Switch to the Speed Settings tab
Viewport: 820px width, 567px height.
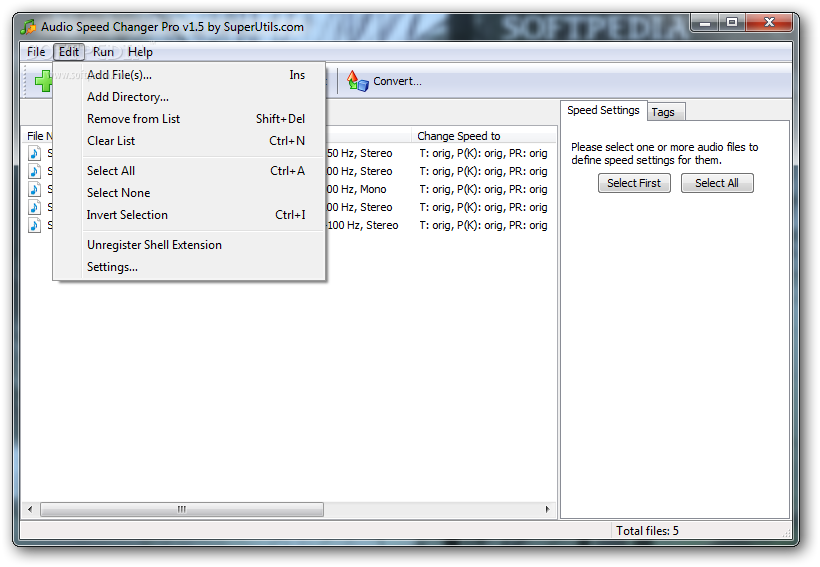pos(603,110)
